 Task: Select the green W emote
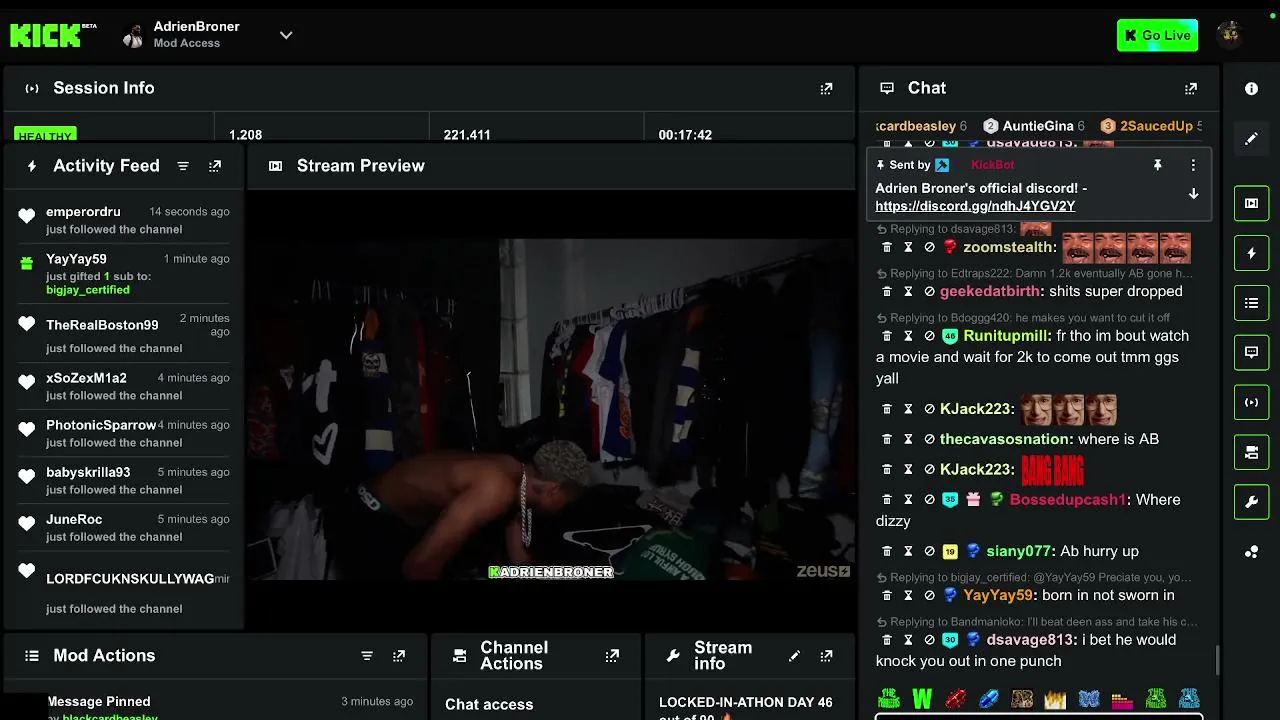pos(922,698)
